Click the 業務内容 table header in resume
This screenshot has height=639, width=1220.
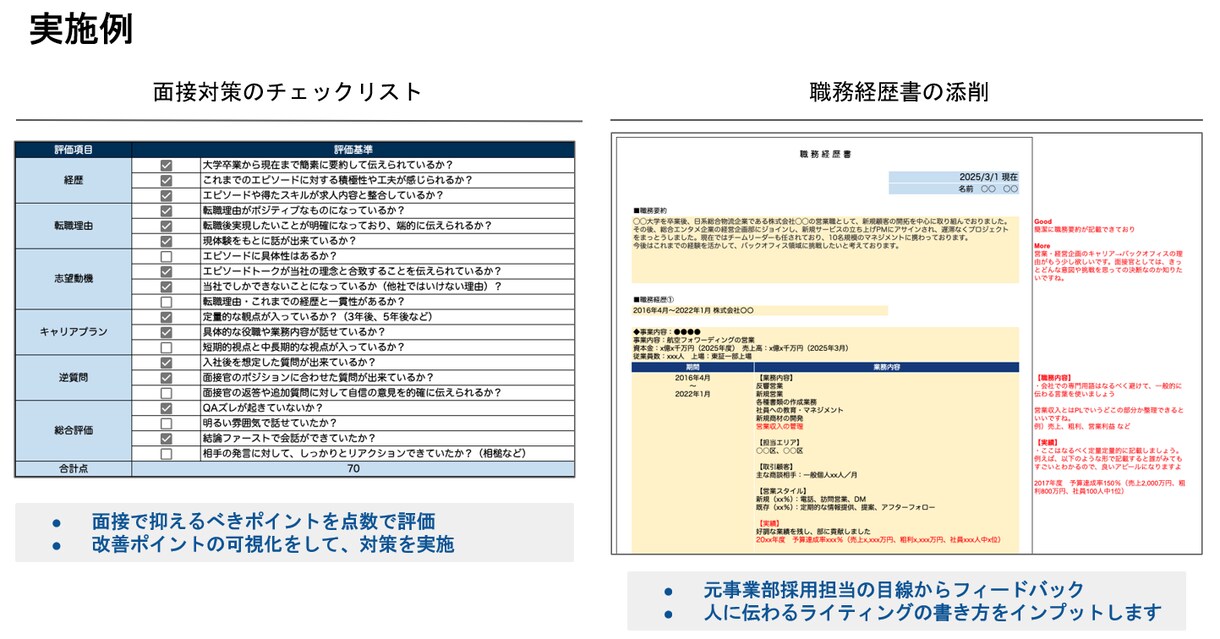click(886, 367)
